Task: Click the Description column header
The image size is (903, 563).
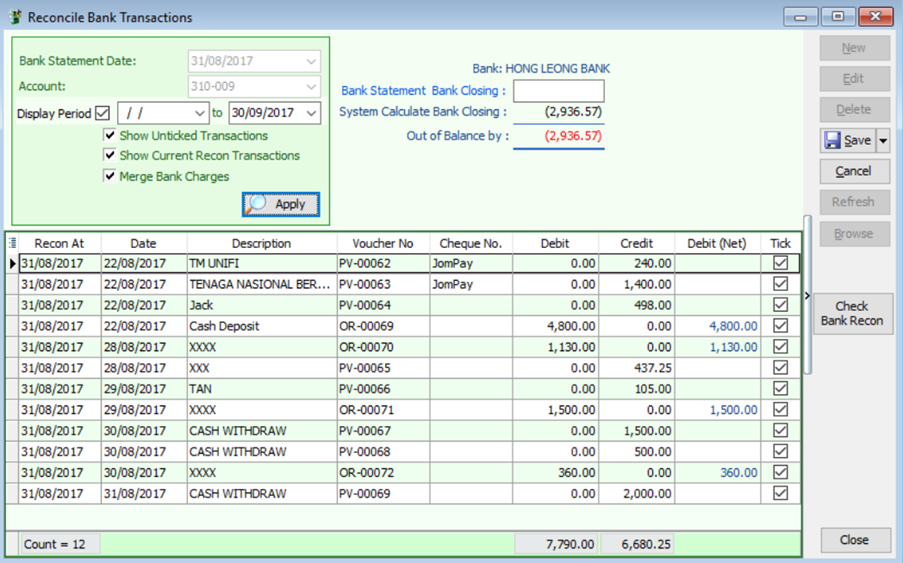Action: click(261, 243)
